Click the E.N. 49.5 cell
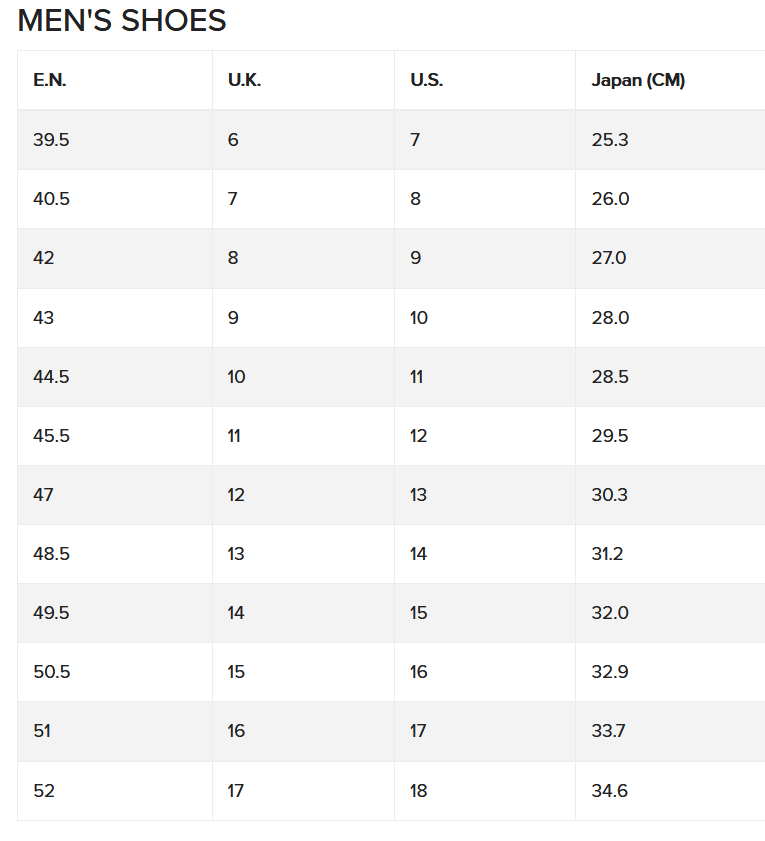Image resolution: width=765 pixels, height=841 pixels. point(115,613)
